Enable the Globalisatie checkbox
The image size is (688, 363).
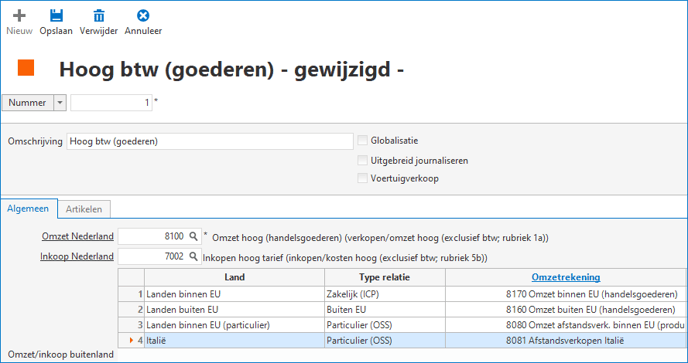(362, 140)
